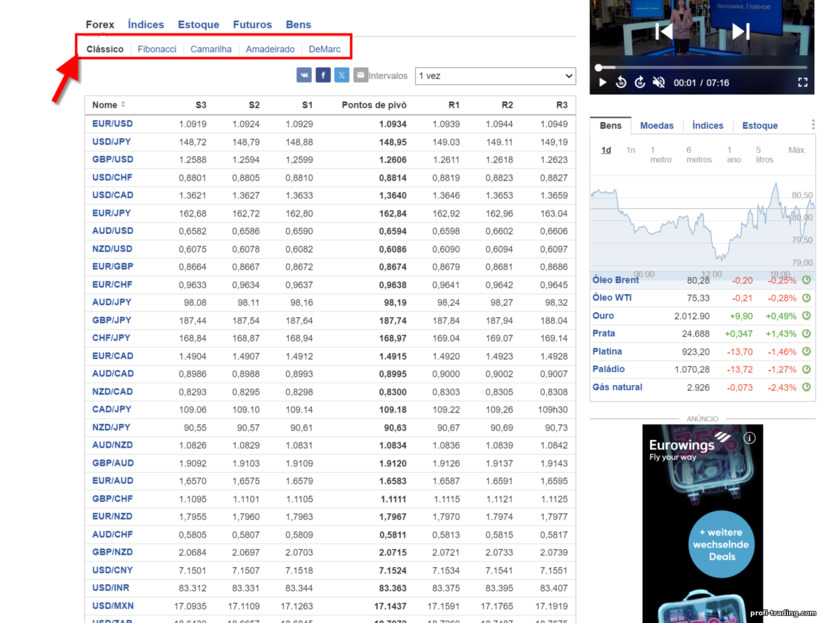The image size is (822, 623).
Task: Sort table by Nome column
Action: (108, 105)
